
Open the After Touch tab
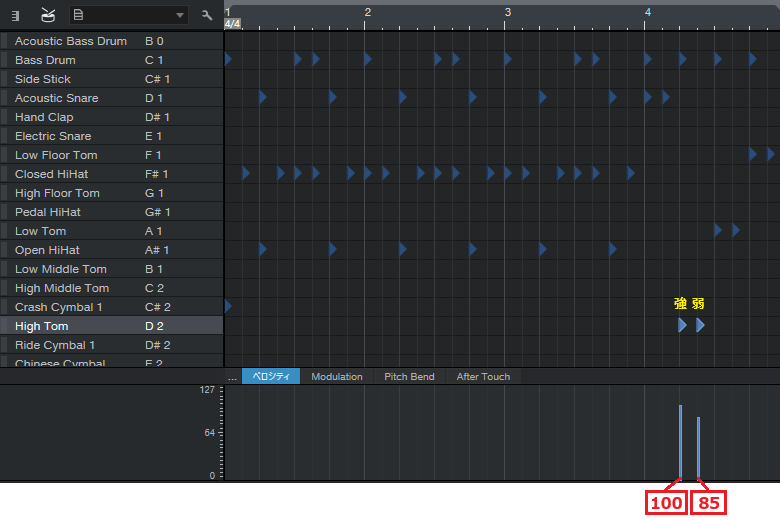(483, 377)
